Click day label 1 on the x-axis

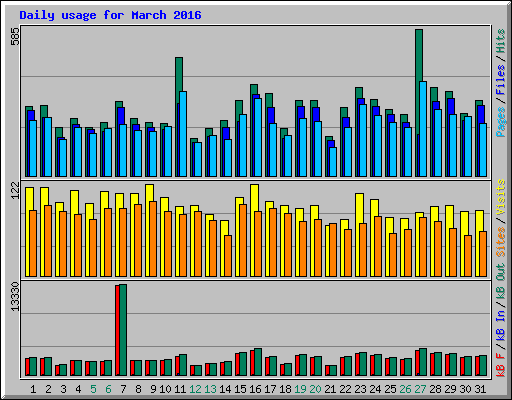click(x=33, y=389)
